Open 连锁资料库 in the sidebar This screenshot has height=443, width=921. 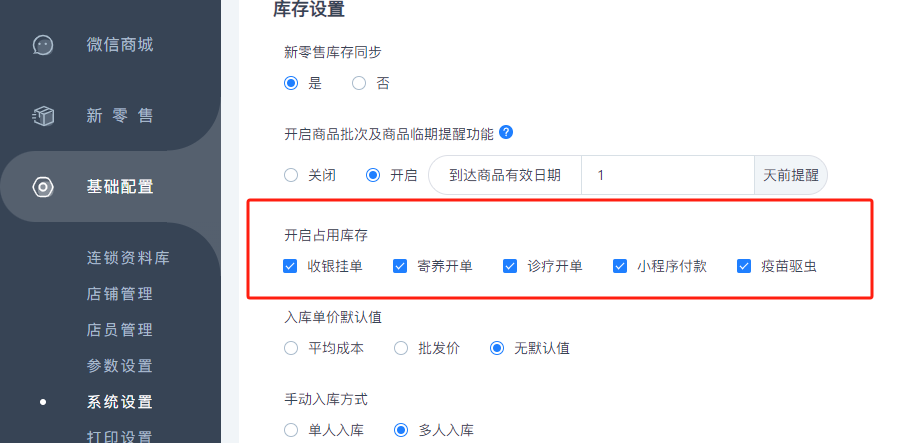coord(128,258)
